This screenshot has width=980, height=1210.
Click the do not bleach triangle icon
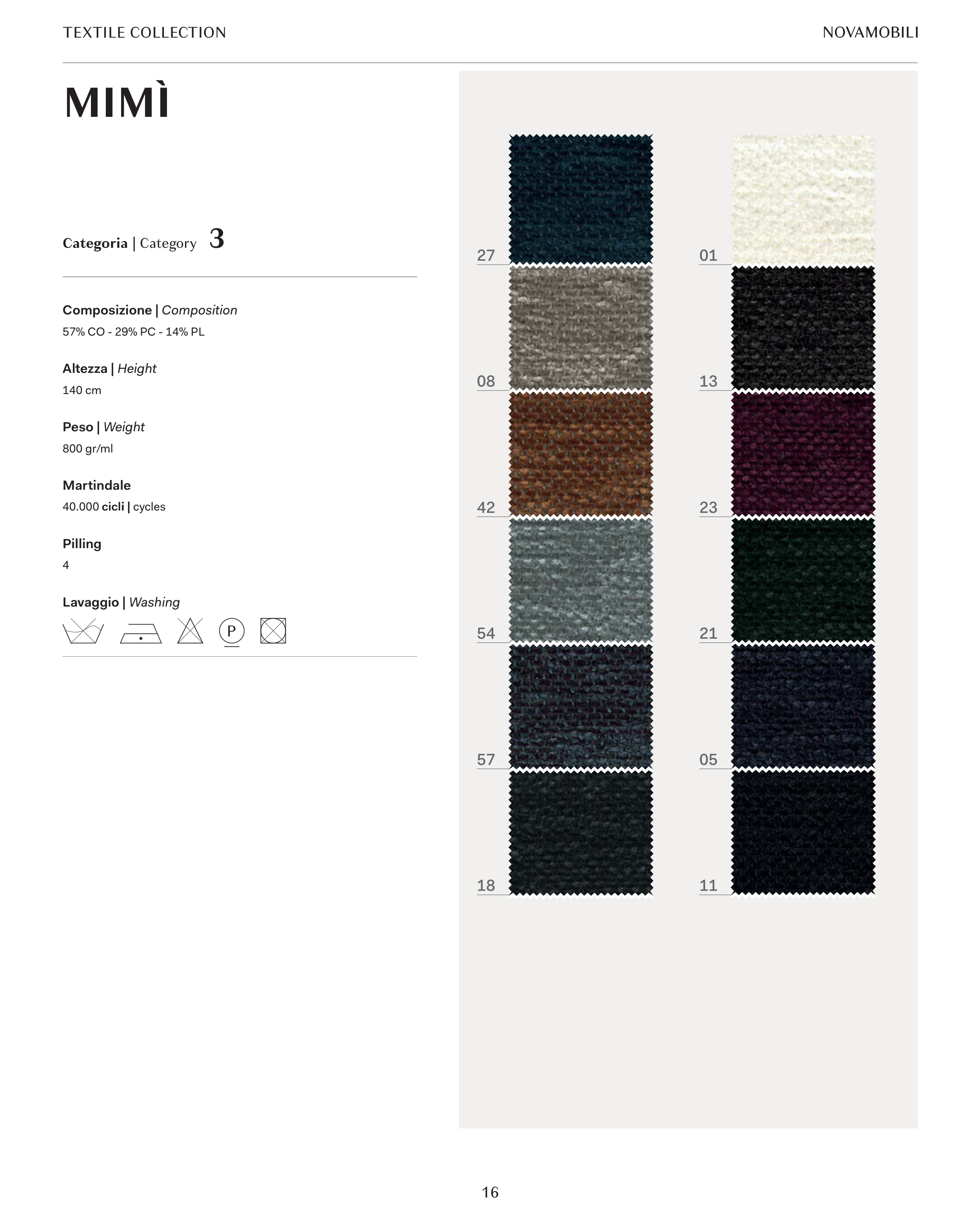(x=190, y=631)
